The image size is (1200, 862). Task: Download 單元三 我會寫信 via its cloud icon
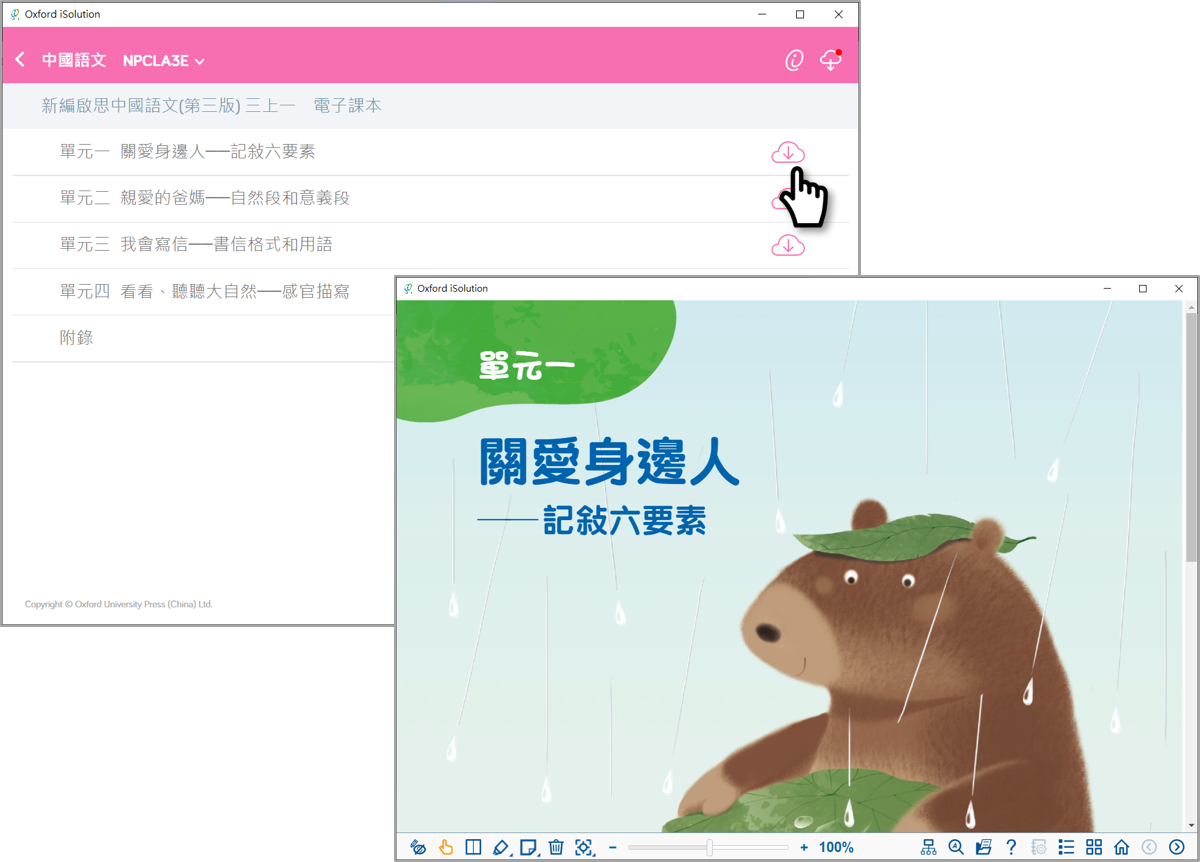(x=788, y=245)
